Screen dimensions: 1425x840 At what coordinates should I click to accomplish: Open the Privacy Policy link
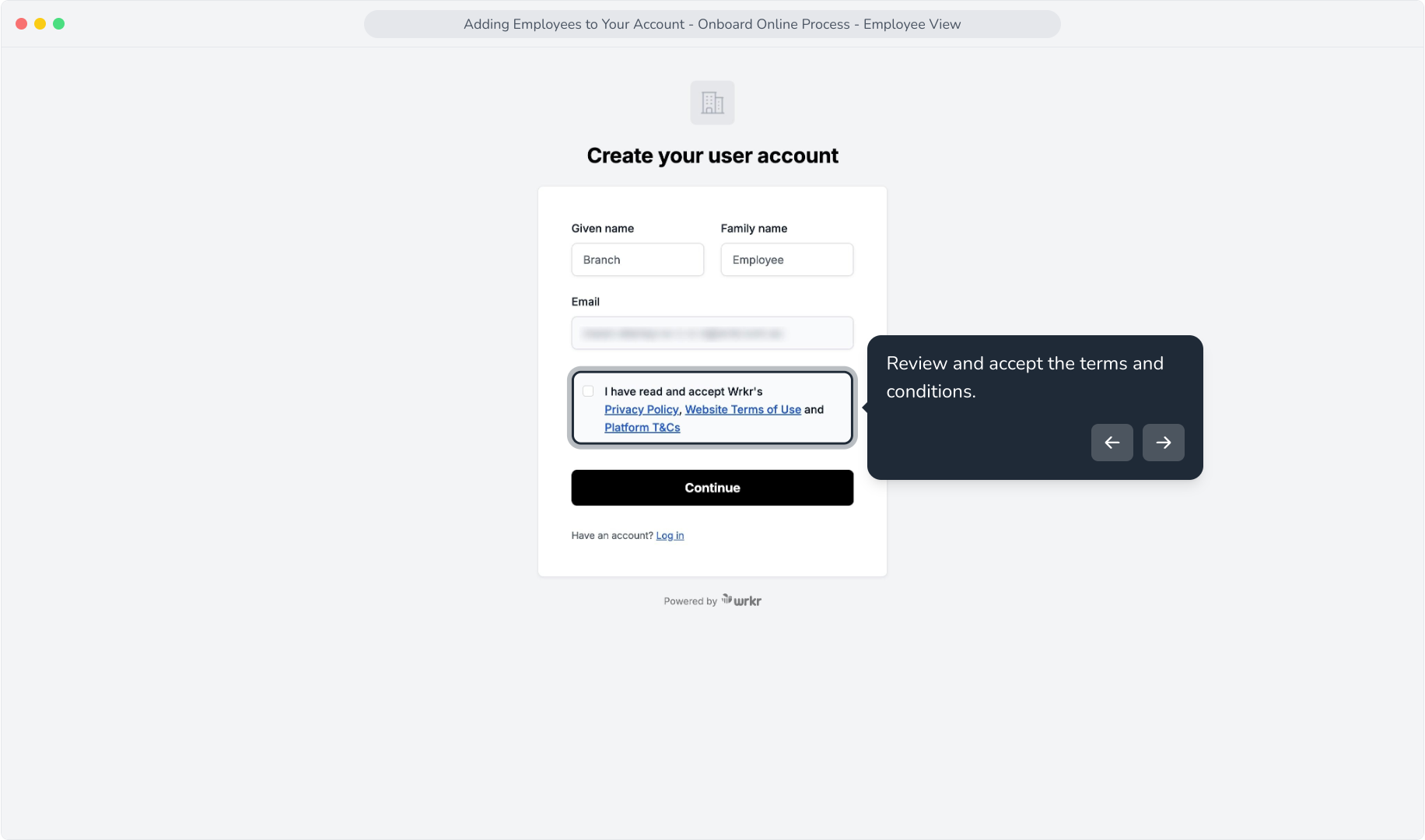(642, 409)
